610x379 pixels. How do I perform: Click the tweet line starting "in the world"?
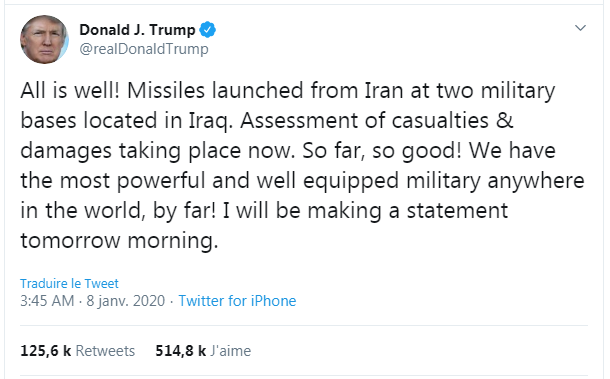point(264,211)
